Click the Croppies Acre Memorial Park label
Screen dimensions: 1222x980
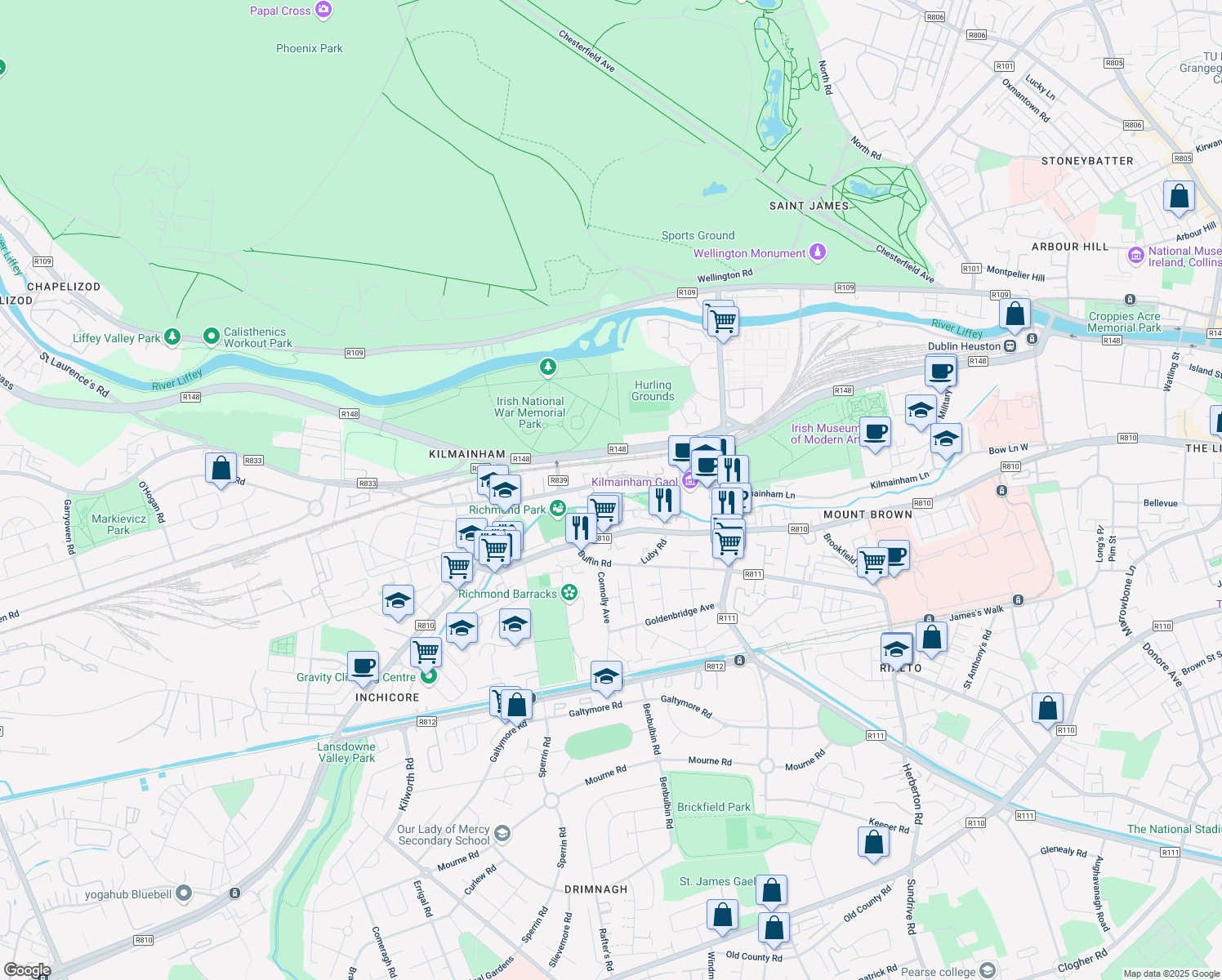click(1124, 322)
